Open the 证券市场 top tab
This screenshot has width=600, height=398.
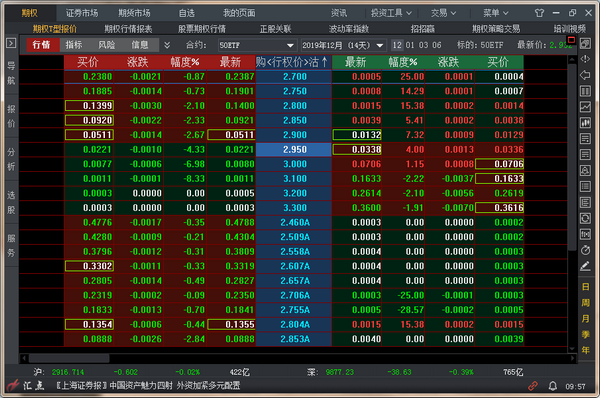(82, 13)
